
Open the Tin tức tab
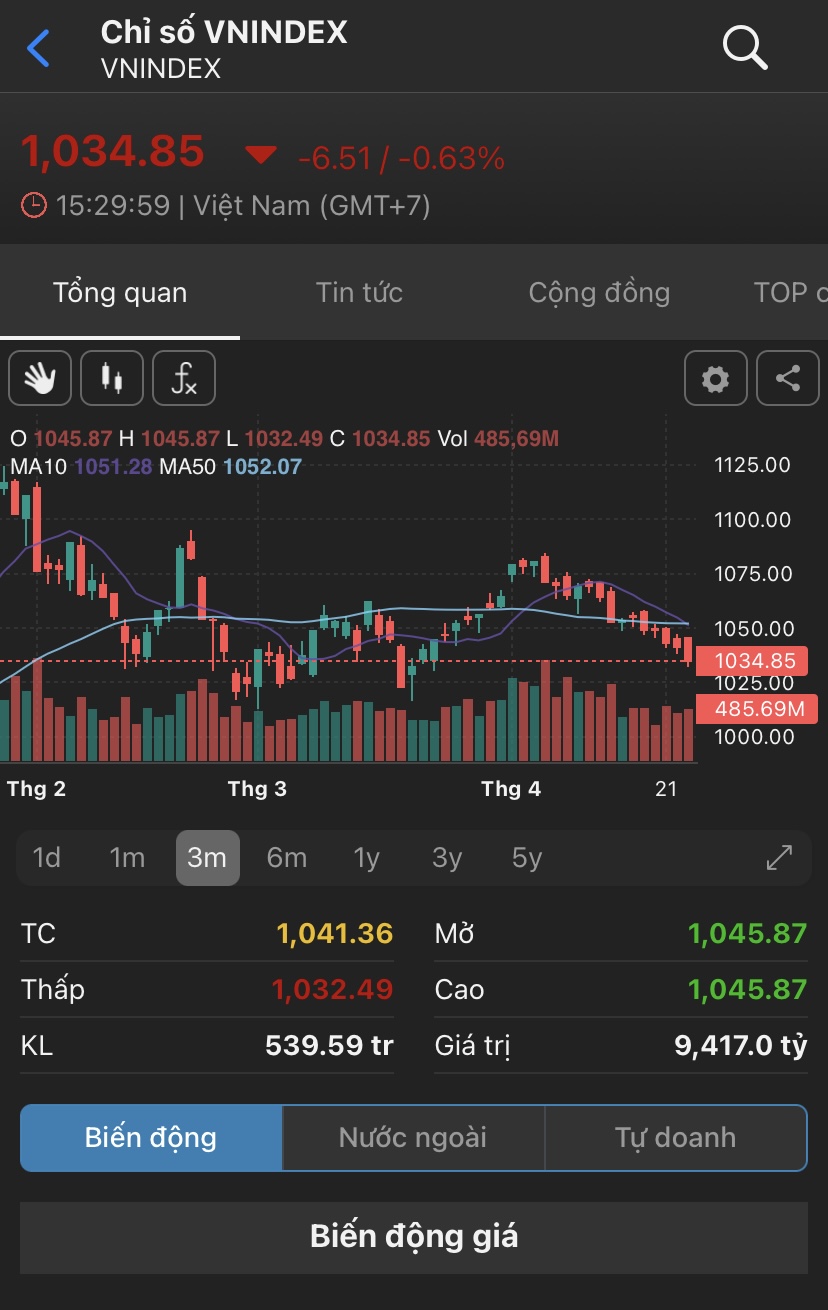[x=359, y=292]
